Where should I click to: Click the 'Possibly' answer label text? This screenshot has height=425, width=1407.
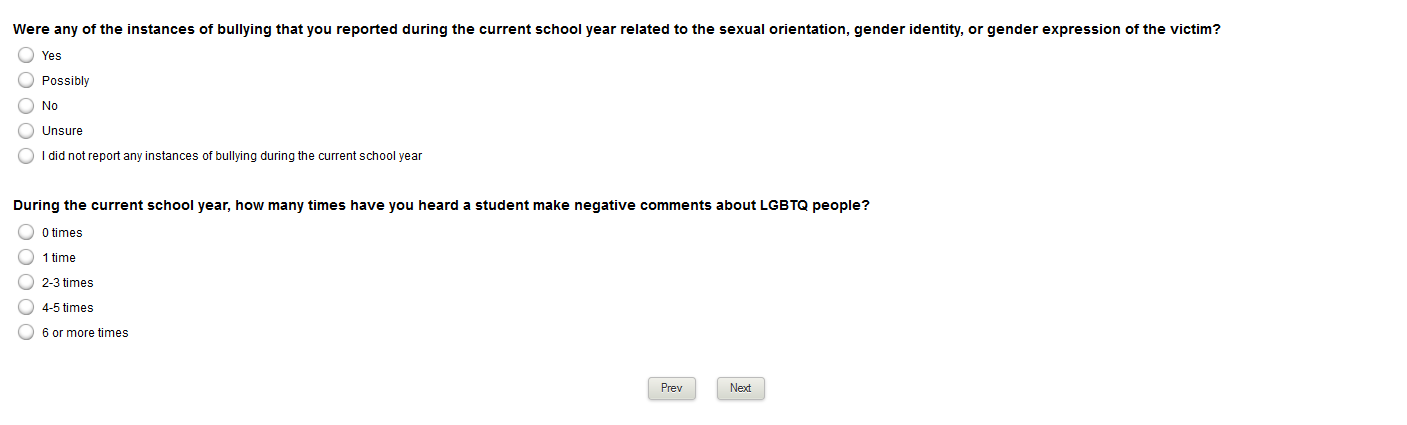[x=65, y=81]
